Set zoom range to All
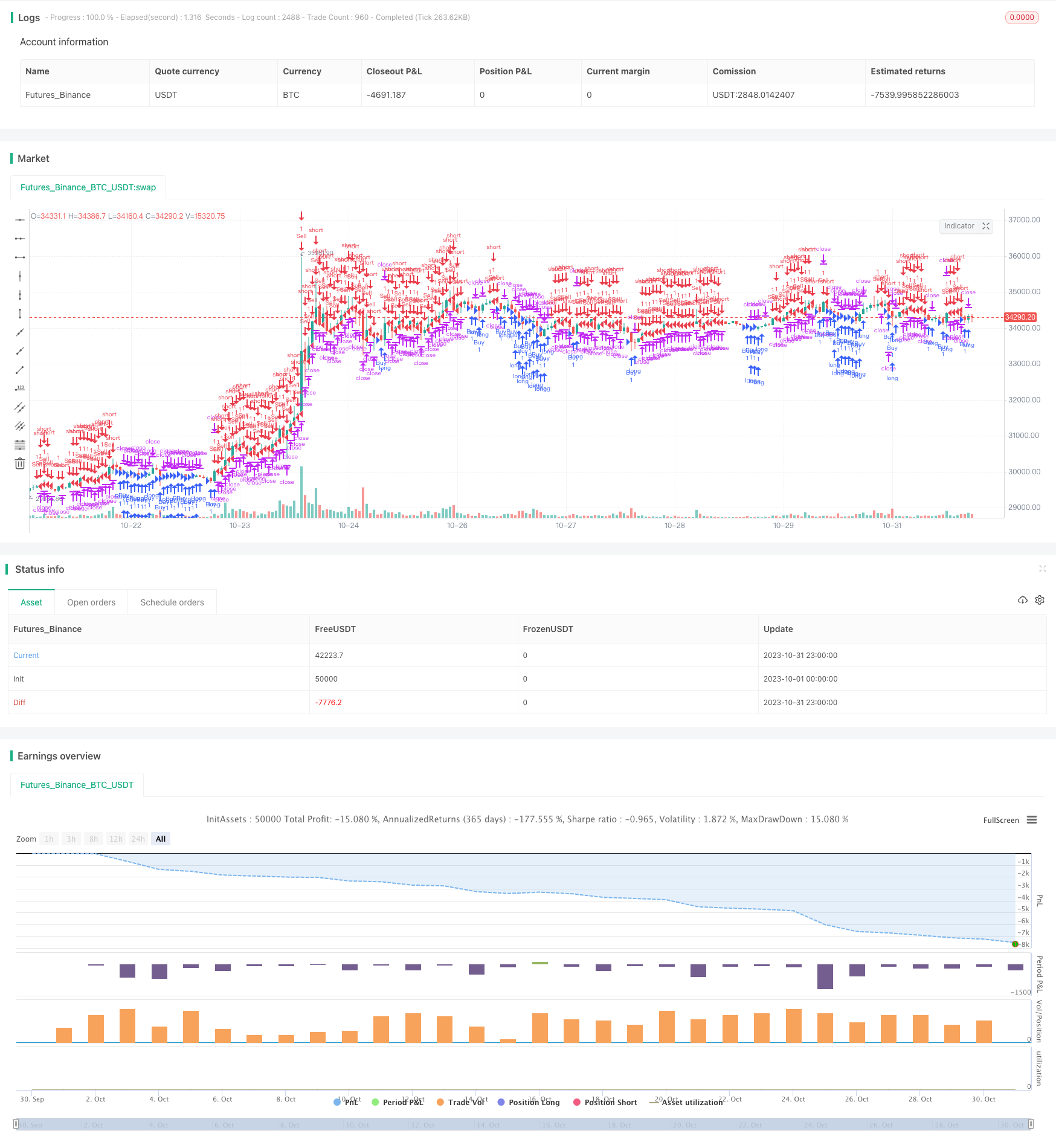The image size is (1056, 1148). [x=161, y=839]
